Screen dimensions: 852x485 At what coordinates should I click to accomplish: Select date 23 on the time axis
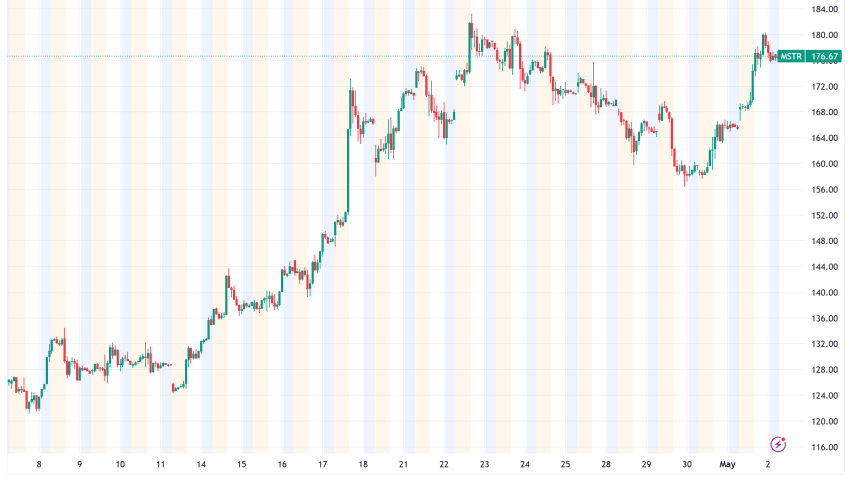[484, 464]
